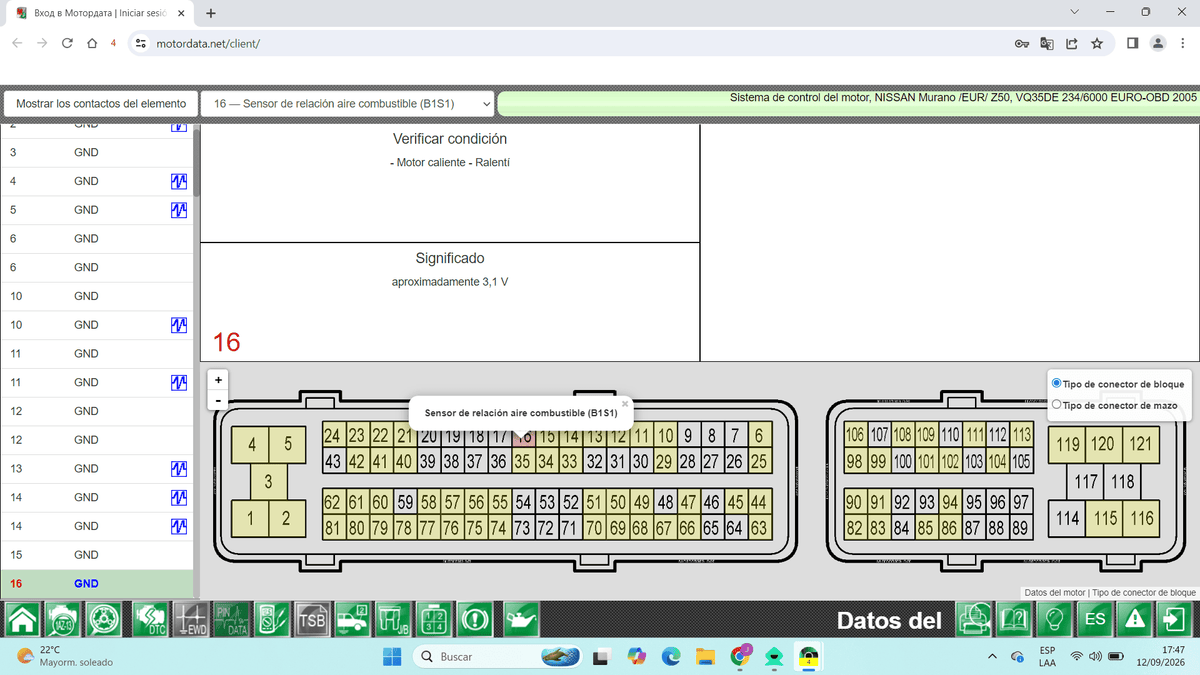Viewport: 1200px width, 675px height.
Task: Open the warning triangle icon
Action: [1135, 620]
